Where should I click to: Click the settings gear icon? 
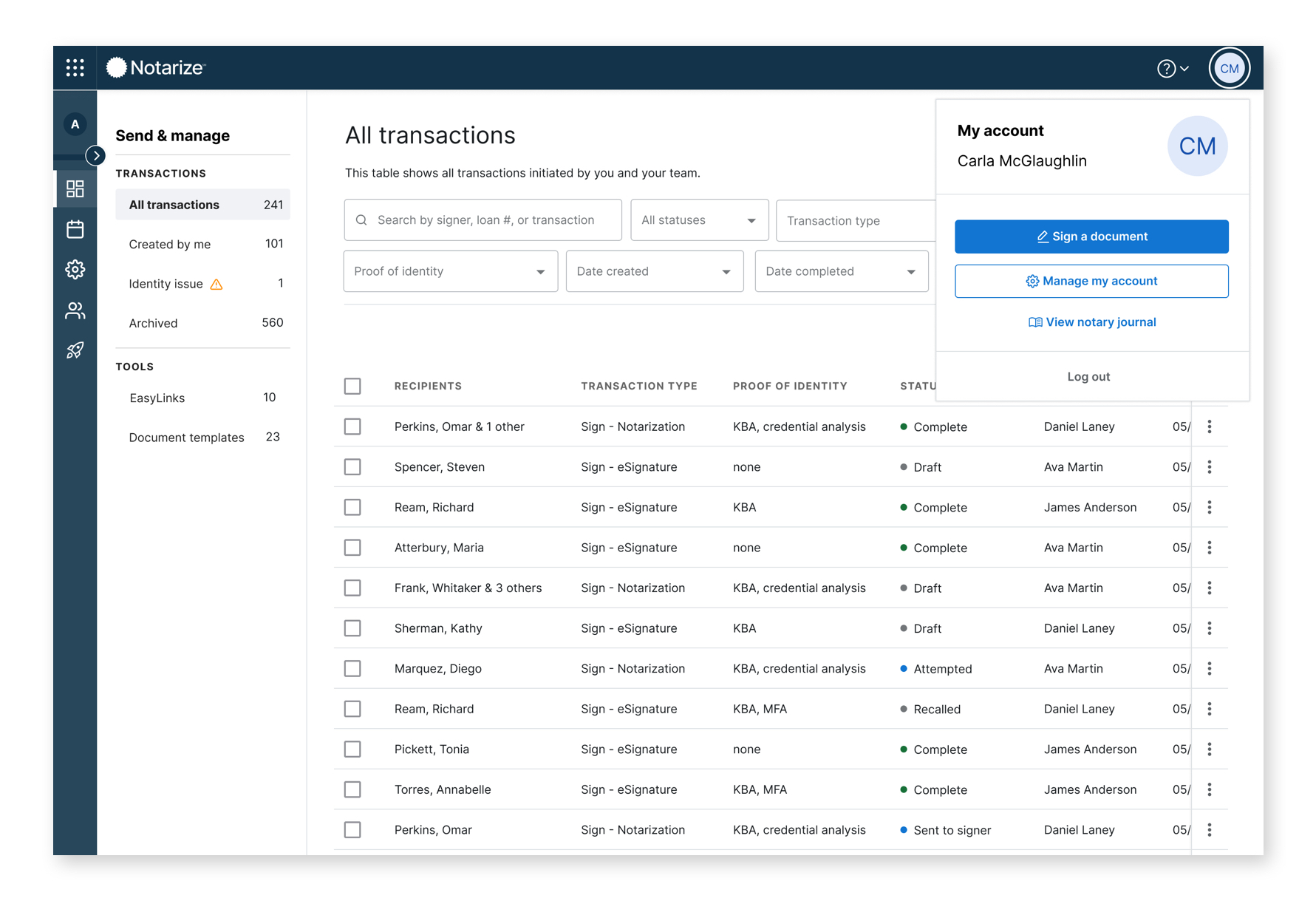click(x=75, y=270)
